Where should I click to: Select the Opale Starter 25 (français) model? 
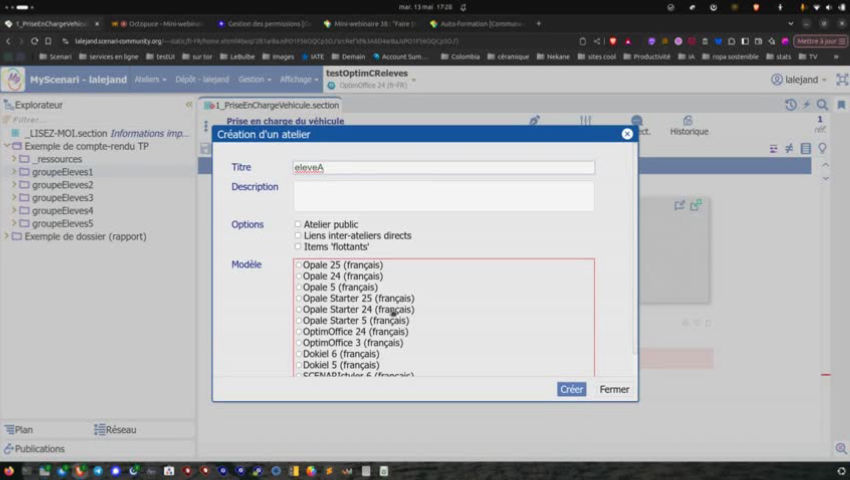(299, 298)
